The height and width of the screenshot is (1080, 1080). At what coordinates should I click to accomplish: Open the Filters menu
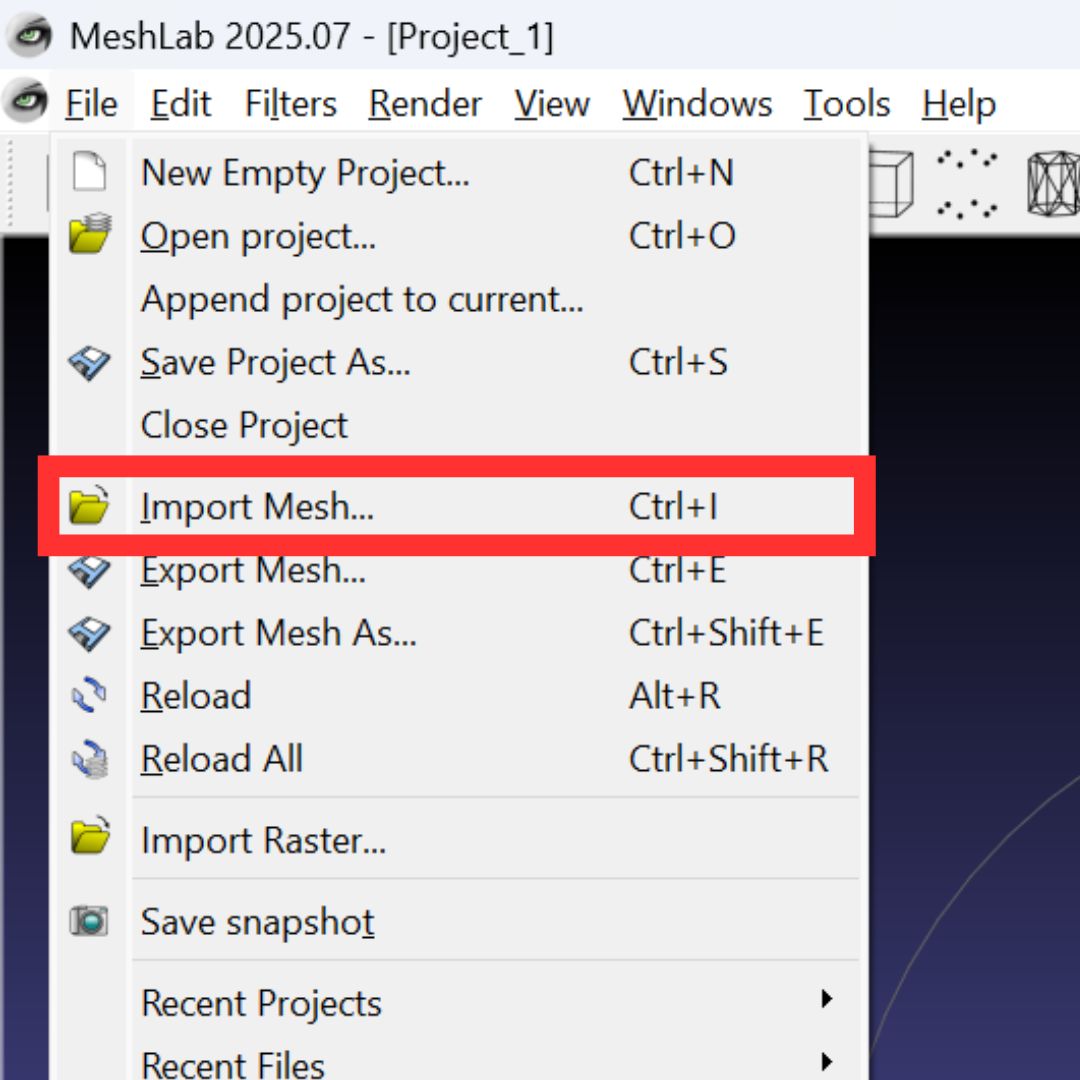[x=289, y=103]
